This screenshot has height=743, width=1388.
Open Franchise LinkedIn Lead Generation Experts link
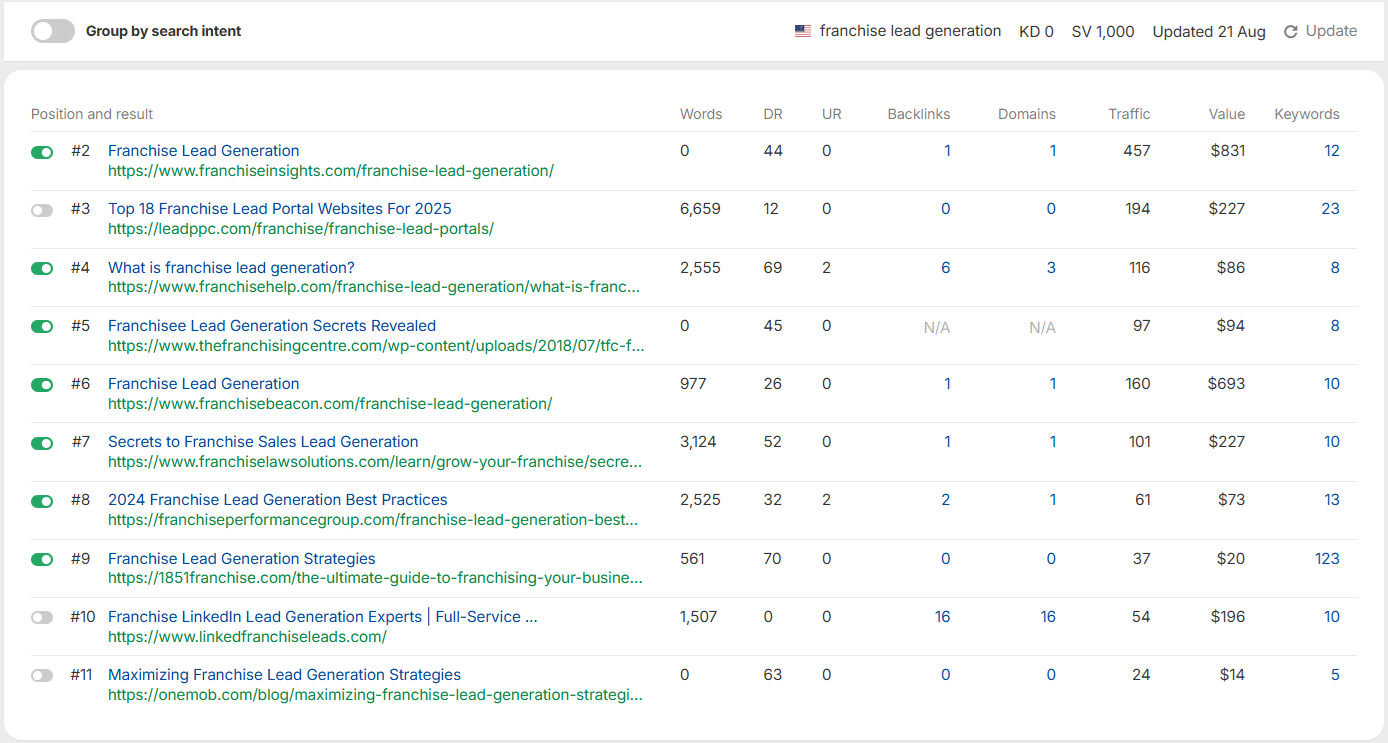[x=323, y=616]
